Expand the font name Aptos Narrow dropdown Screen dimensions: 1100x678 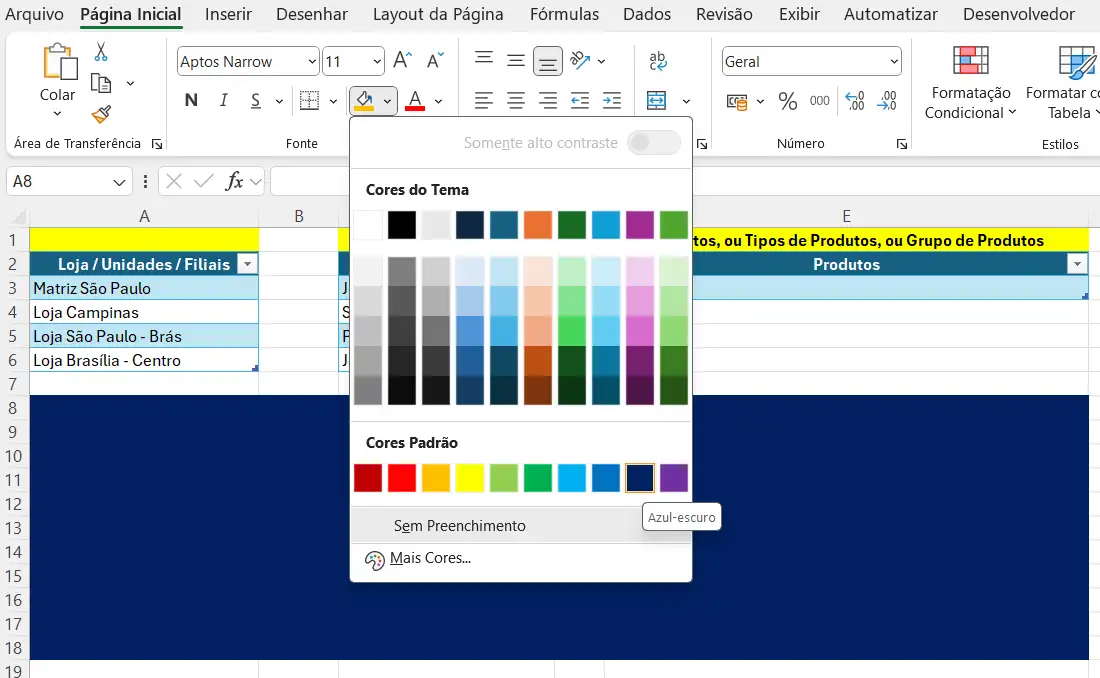click(x=310, y=62)
